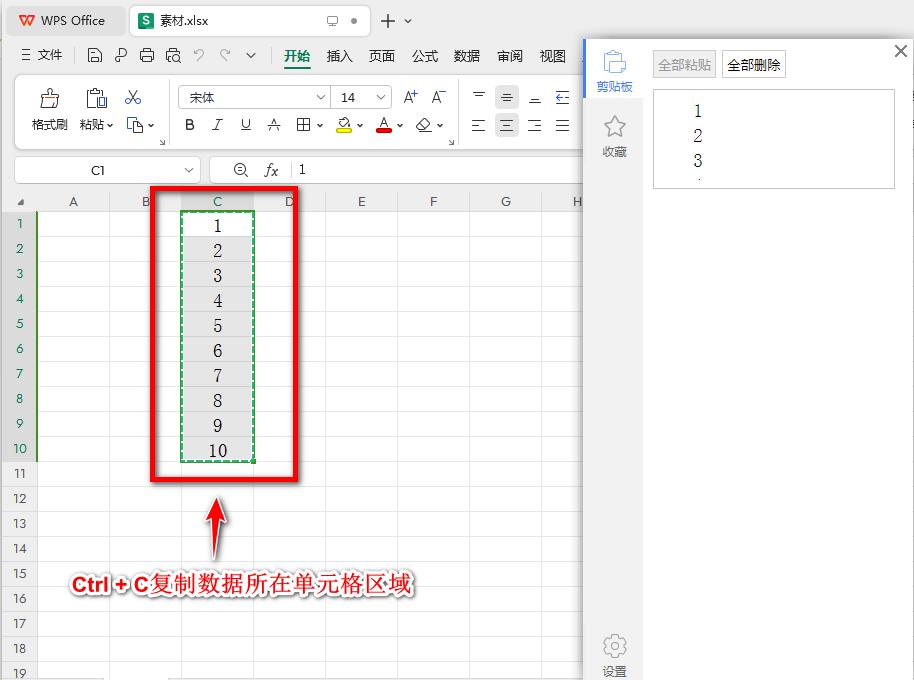Switch to the 公式 Formulas tab

coord(424,56)
